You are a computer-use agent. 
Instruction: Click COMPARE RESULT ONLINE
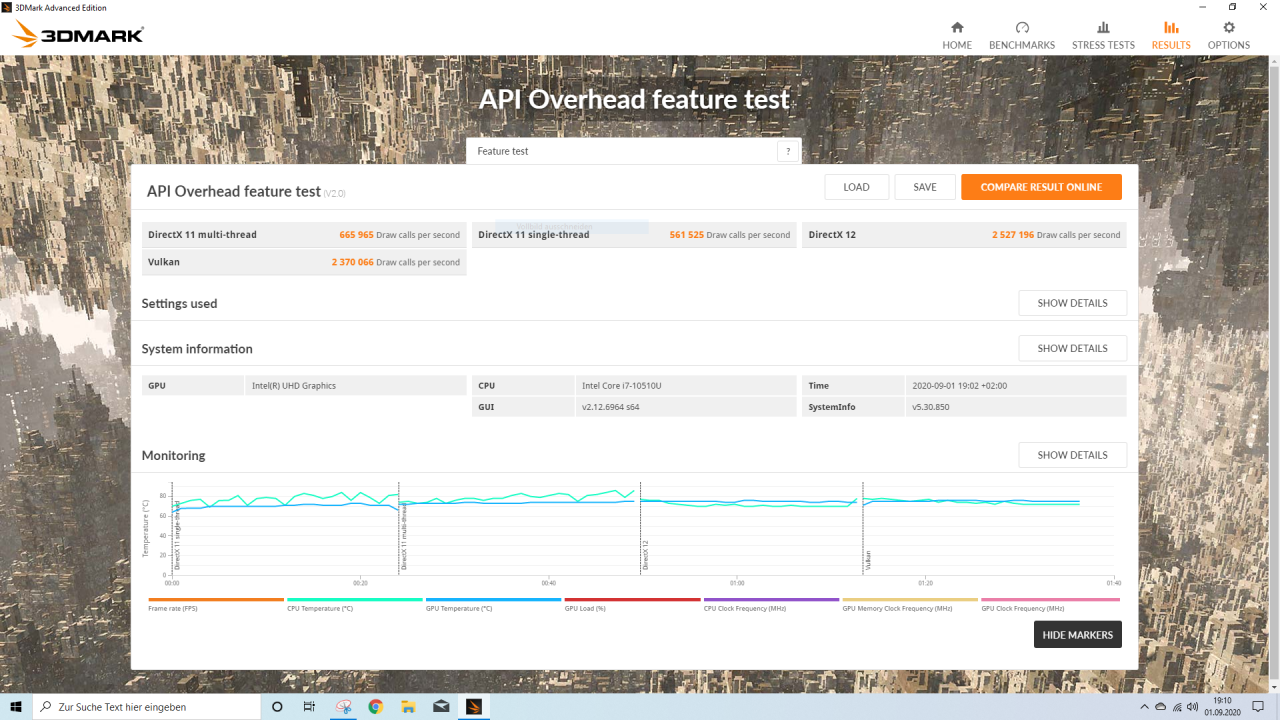click(1041, 187)
